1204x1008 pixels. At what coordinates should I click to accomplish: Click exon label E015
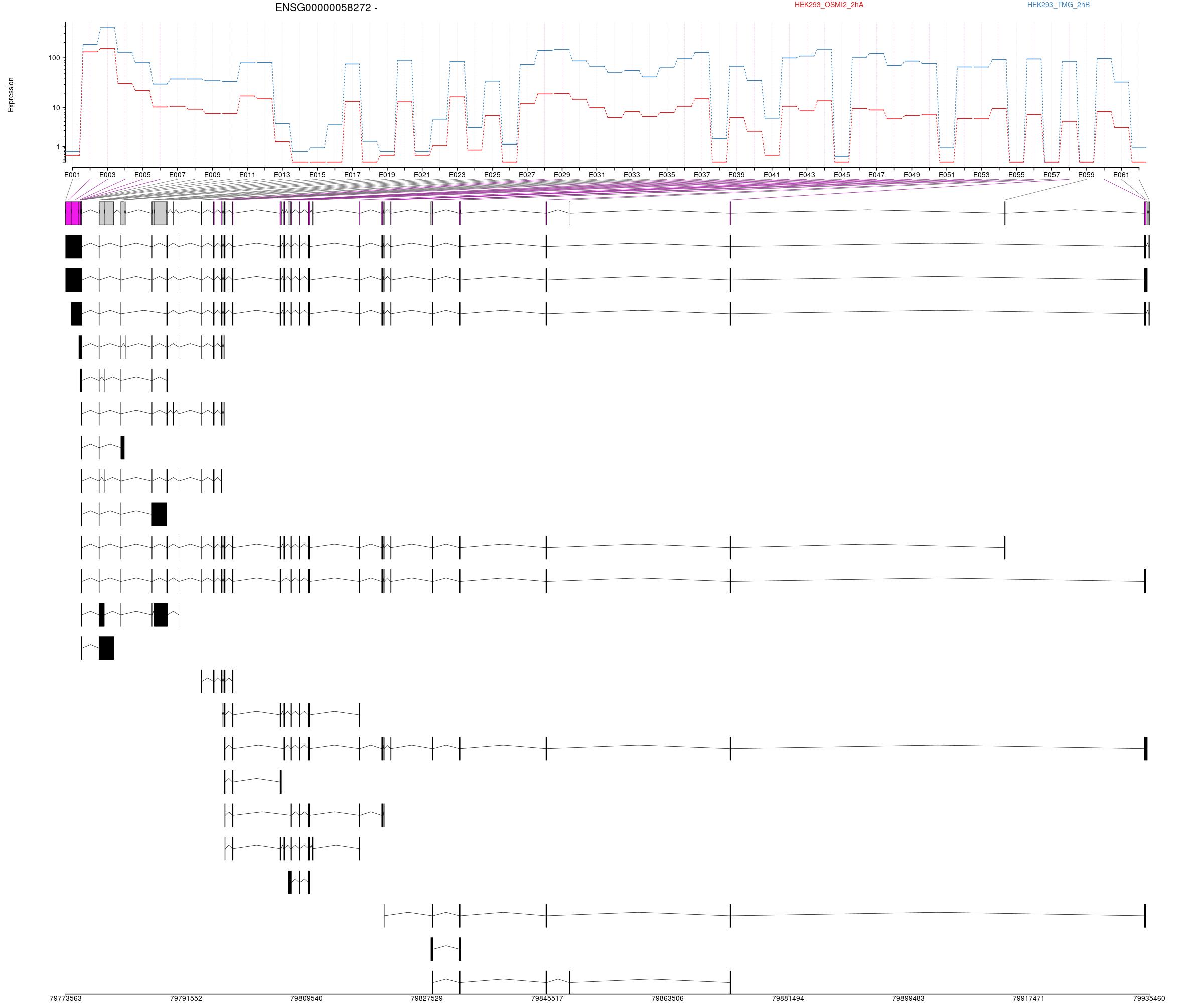pos(317,174)
